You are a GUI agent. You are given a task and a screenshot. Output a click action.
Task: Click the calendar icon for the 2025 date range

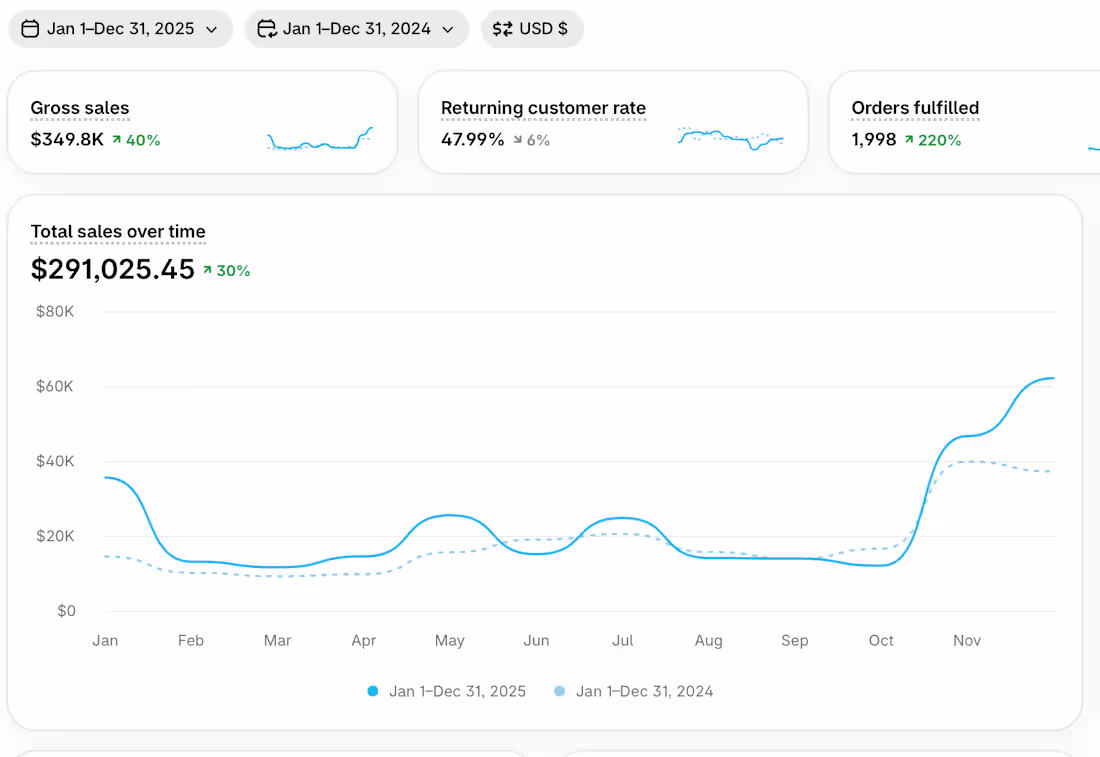(30, 29)
